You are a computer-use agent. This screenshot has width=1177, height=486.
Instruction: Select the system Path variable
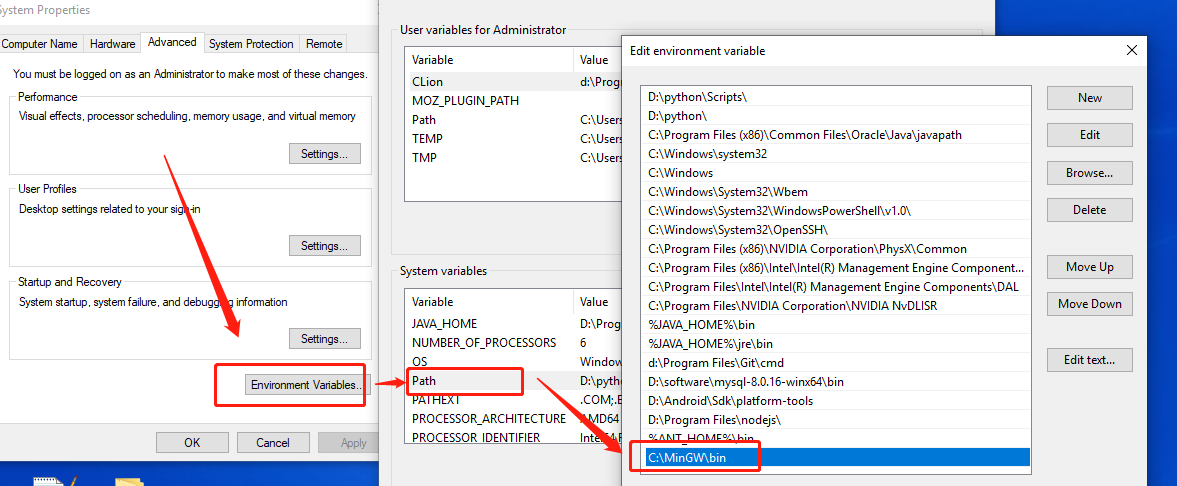coord(513,381)
